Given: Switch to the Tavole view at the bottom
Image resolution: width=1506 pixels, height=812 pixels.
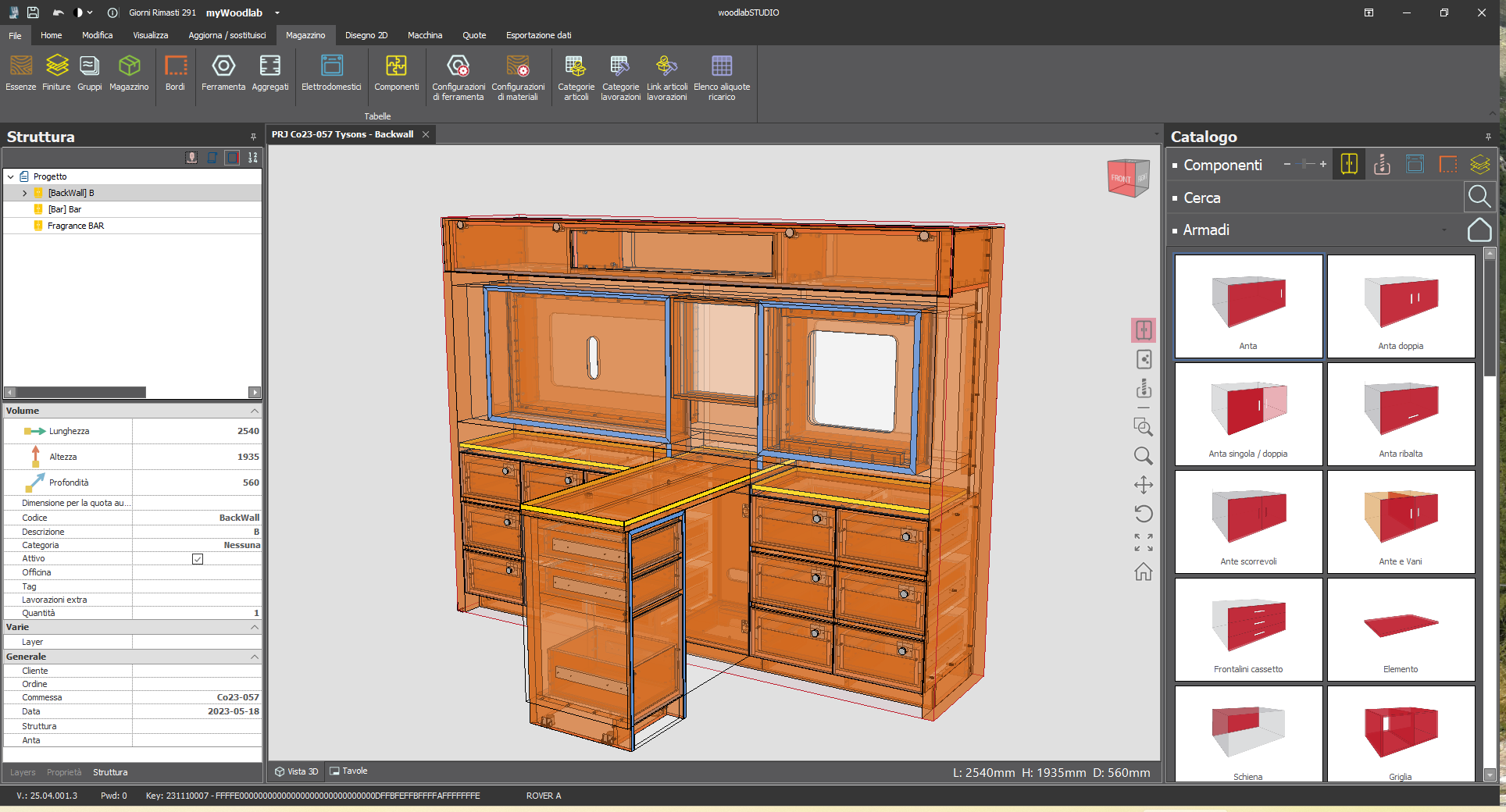Looking at the screenshot, I should (349, 771).
